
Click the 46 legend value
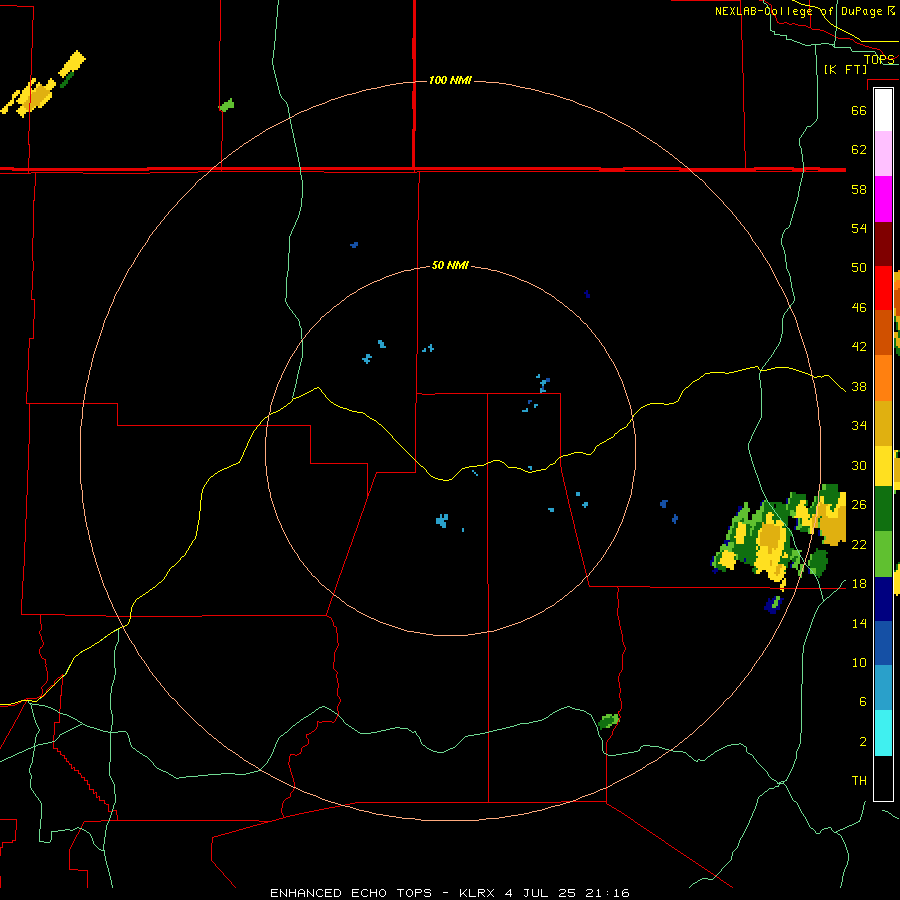point(859,308)
